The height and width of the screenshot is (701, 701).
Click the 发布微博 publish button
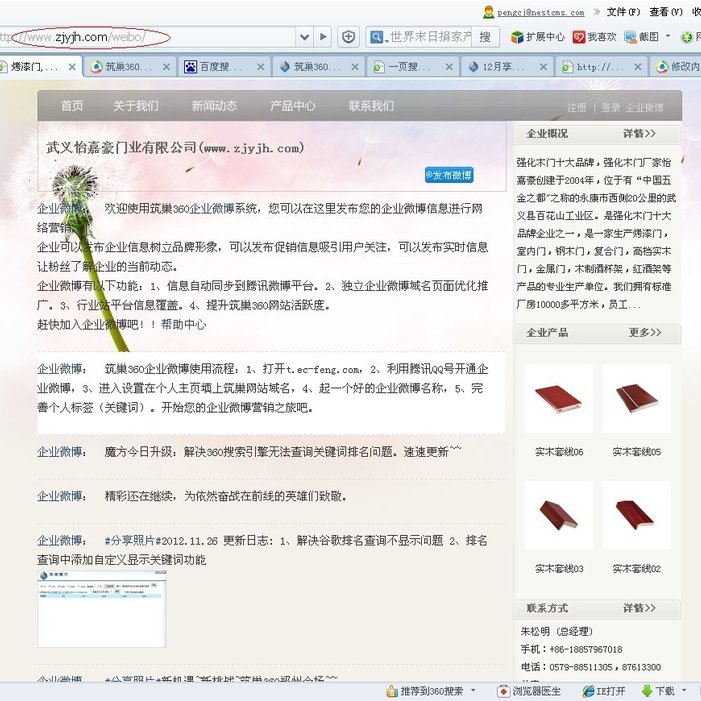449,175
